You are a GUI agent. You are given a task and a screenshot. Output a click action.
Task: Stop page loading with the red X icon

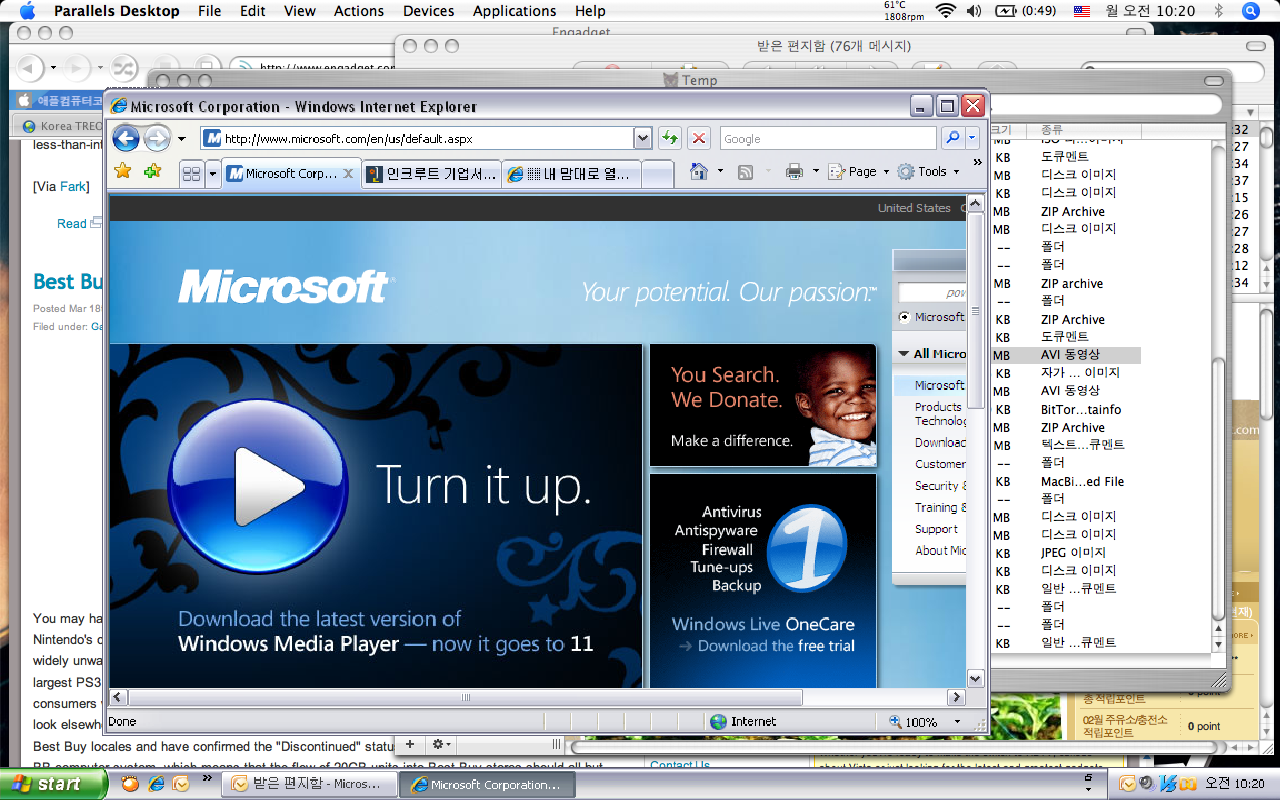699,138
